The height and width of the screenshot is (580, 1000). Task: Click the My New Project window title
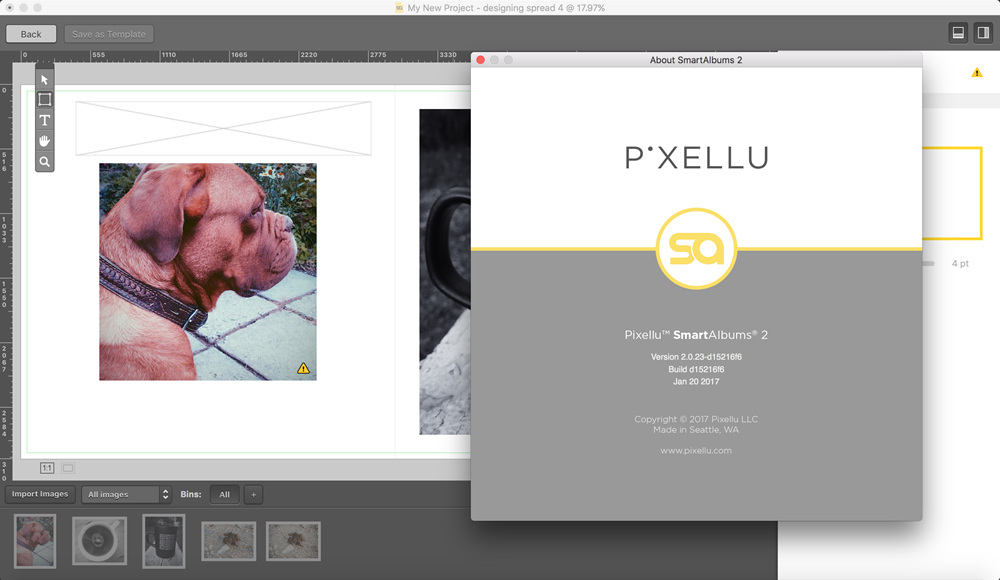[x=506, y=8]
